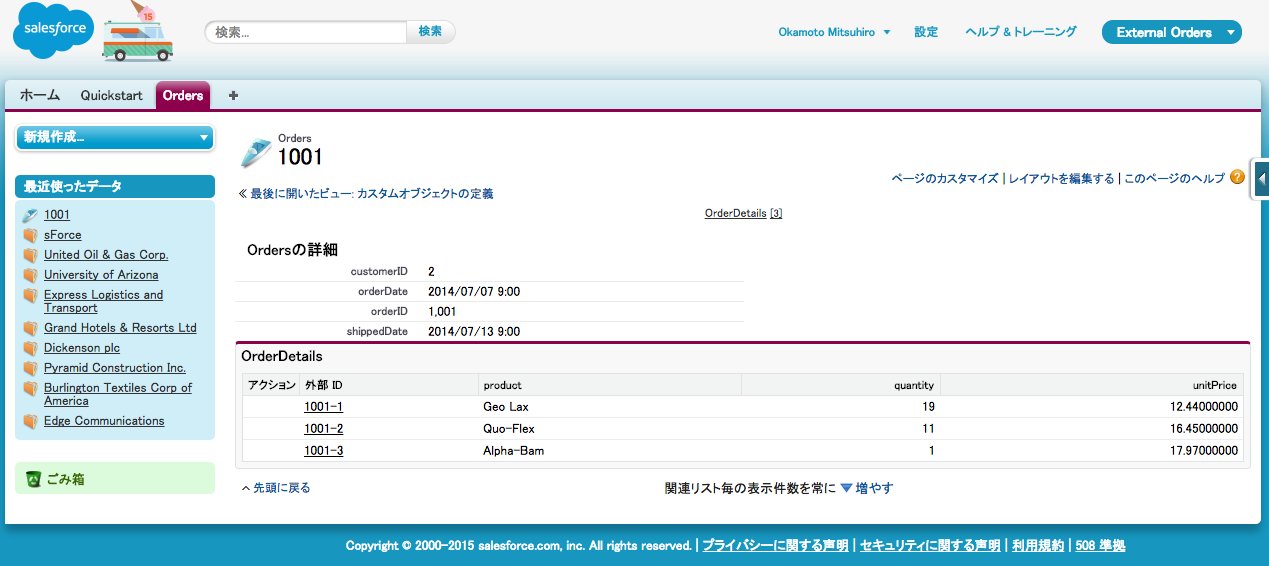Return to カスタムオブジェクトの定義 view
The image size is (1269, 566).
coord(425,194)
